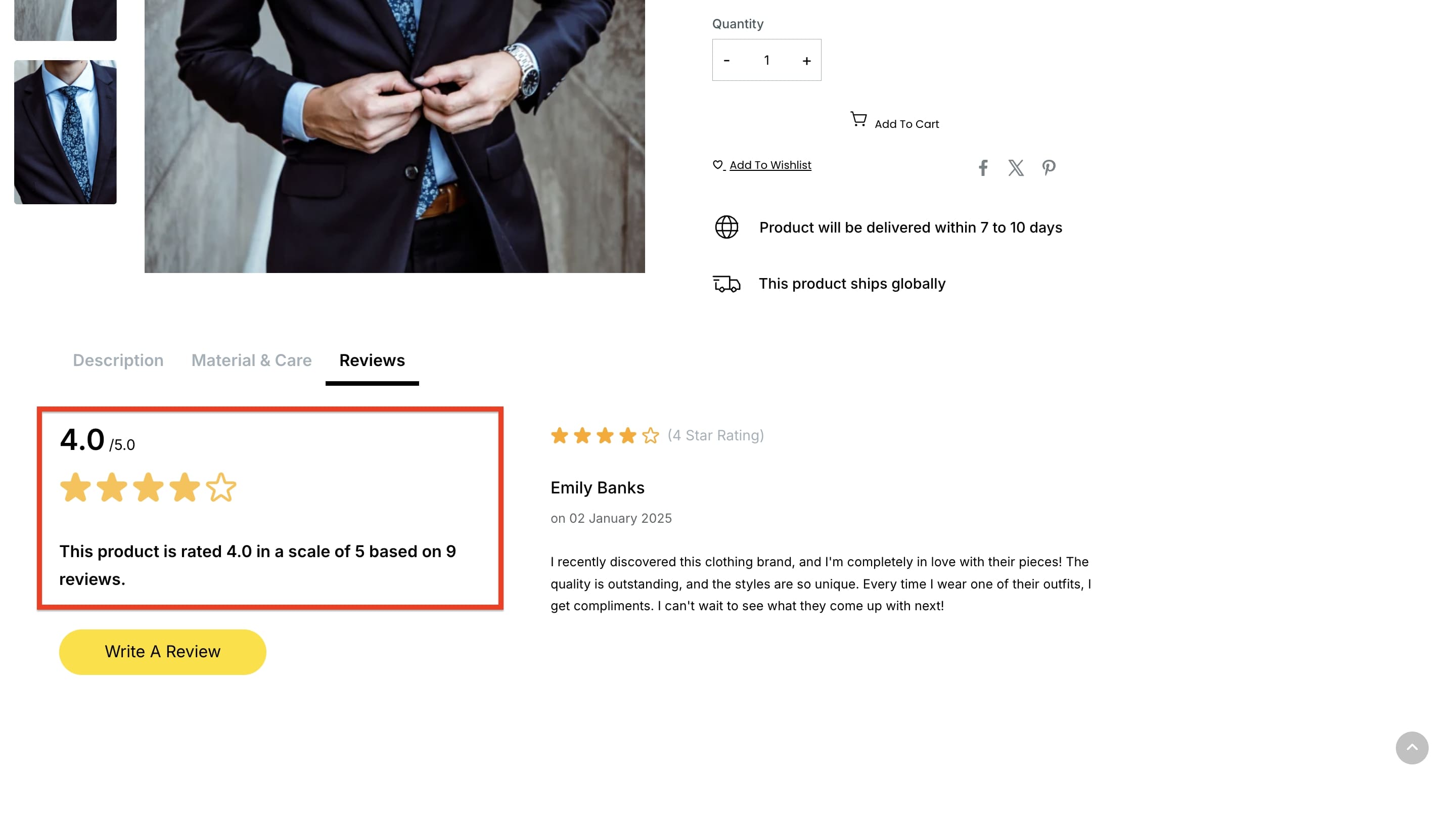Select the Reviews tab
Image resolution: width=1456 pixels, height=817 pixels.
(x=372, y=360)
